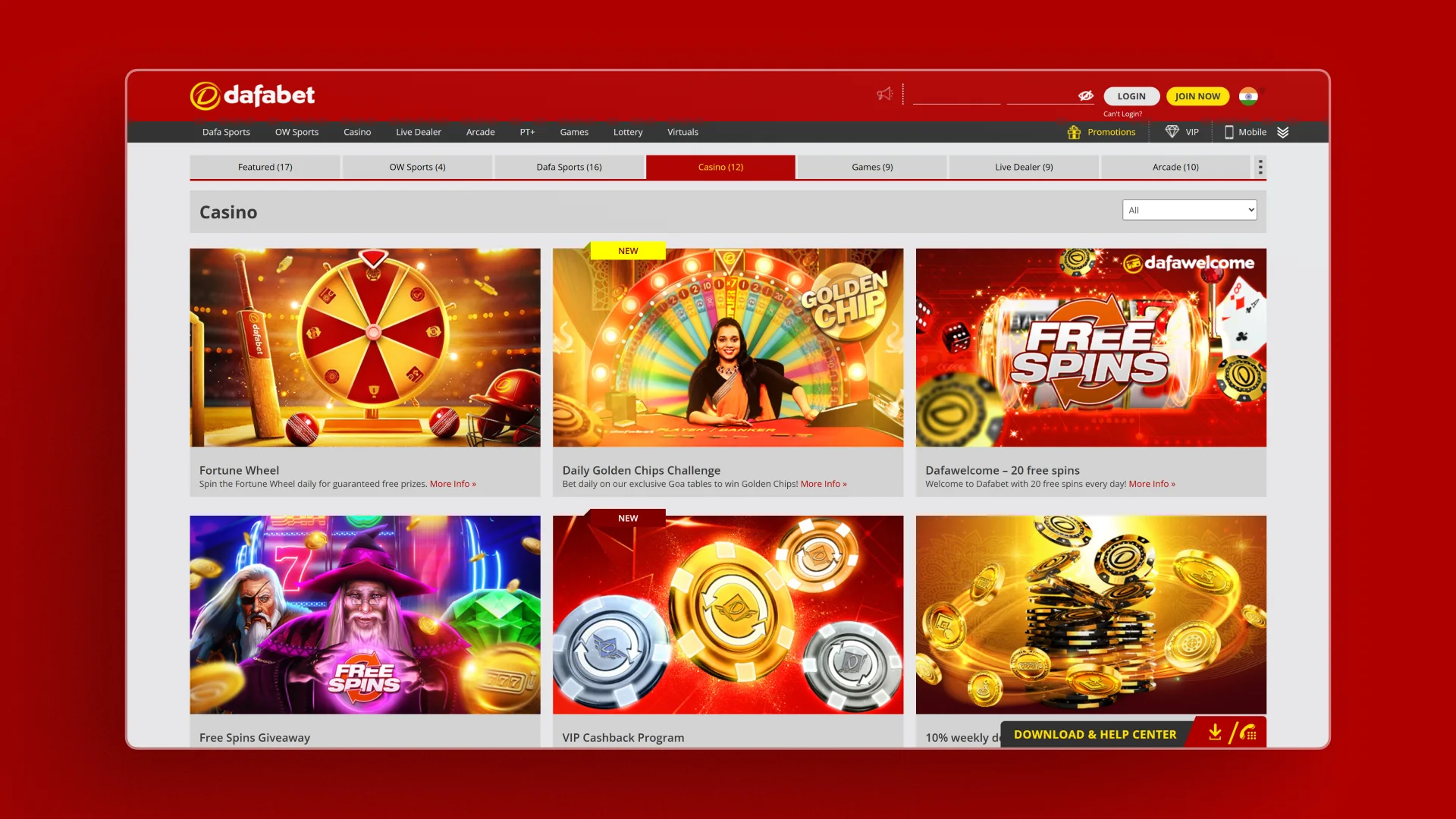Screen dimensions: 1456x819
Task: Open Dafa Sports in main navigation
Action: click(226, 132)
